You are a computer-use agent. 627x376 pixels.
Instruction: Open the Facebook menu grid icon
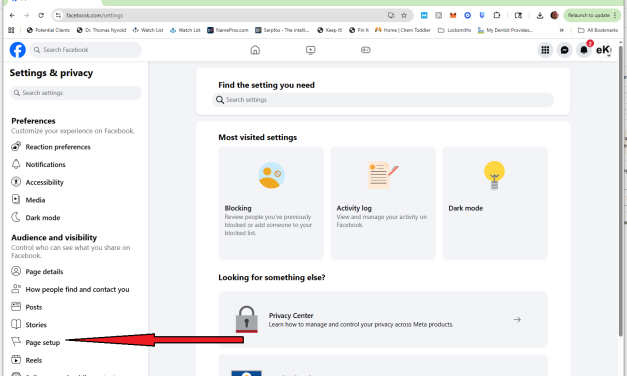point(545,50)
